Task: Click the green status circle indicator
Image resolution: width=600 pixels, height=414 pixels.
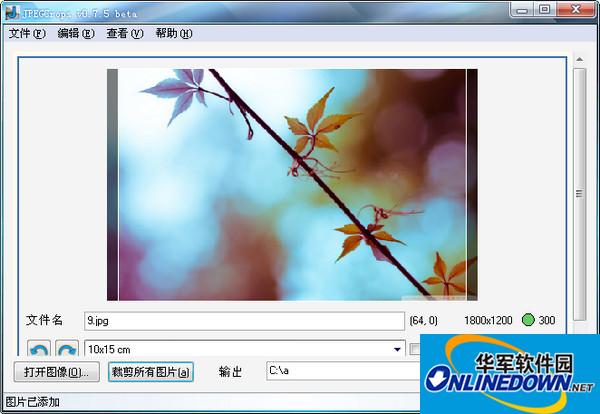Action: 528,320
